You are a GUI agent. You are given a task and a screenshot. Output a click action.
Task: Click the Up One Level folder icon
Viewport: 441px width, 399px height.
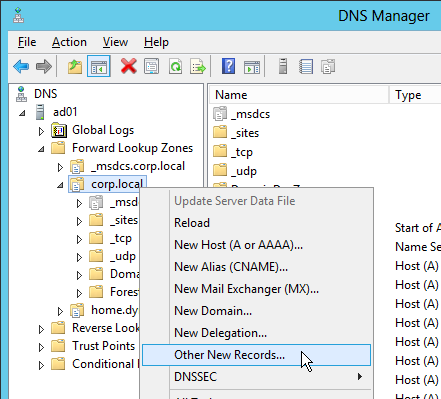(75, 66)
